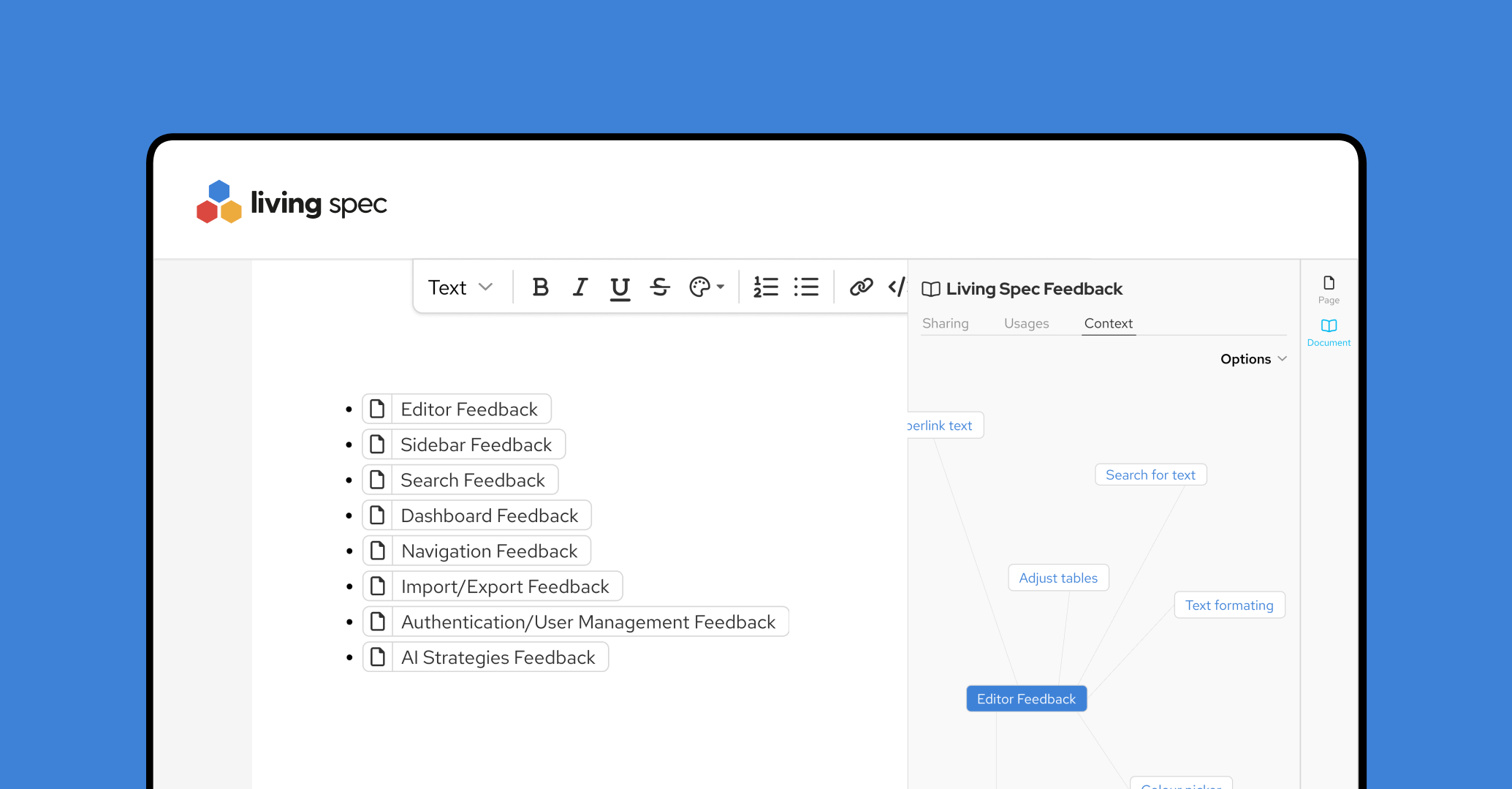
Task: Select the Context tab
Action: 1108,323
